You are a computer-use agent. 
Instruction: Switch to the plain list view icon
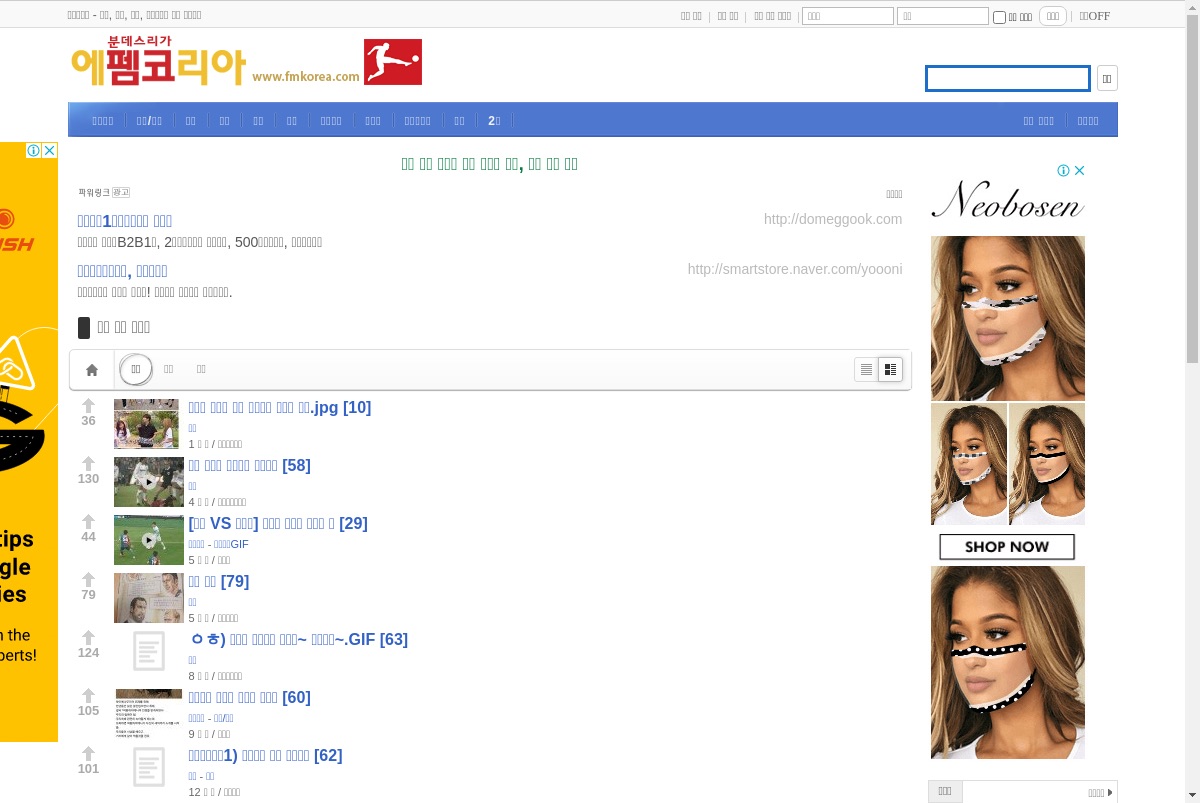click(866, 370)
